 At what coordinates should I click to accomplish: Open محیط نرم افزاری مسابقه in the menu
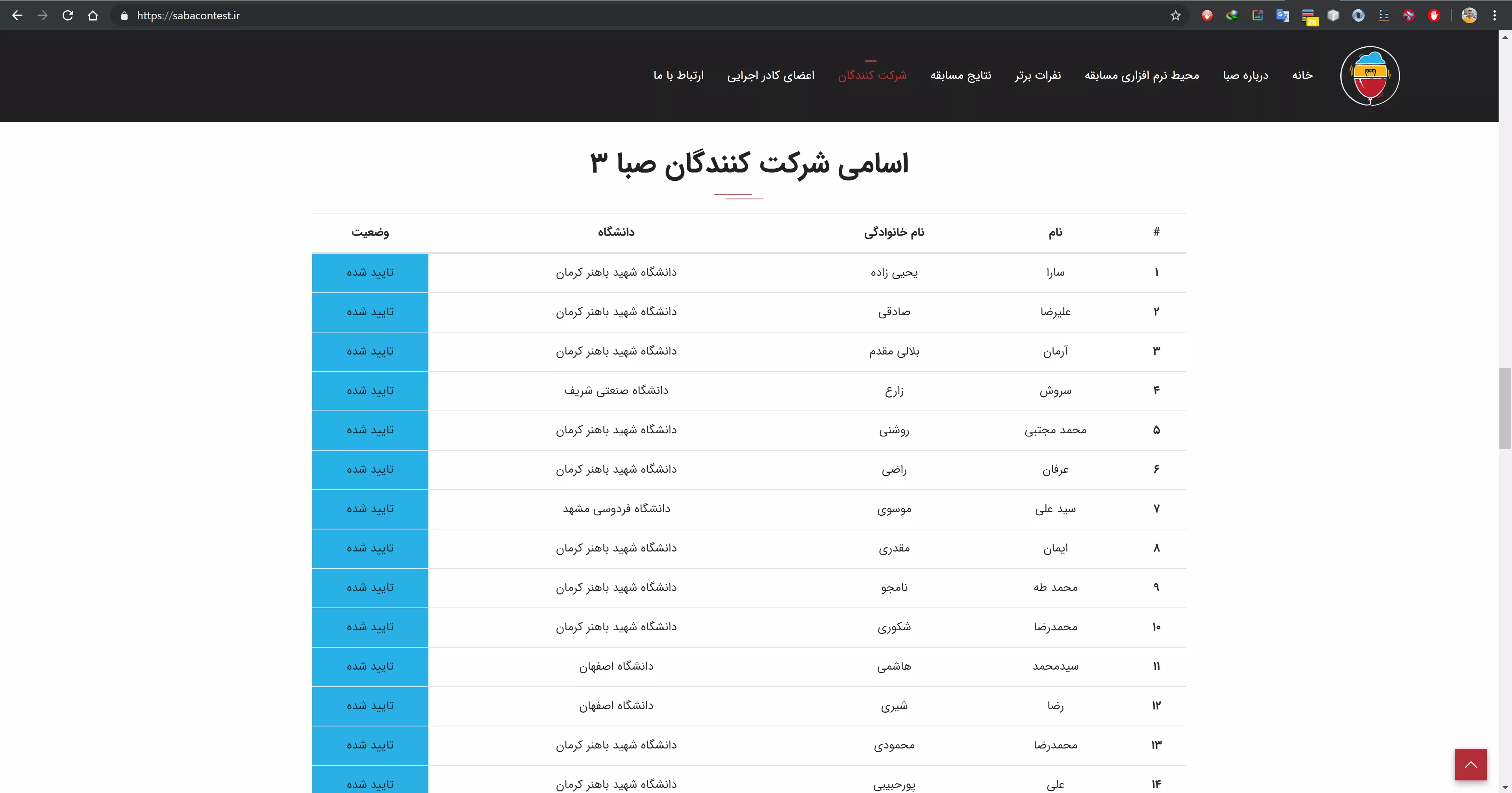(1141, 75)
